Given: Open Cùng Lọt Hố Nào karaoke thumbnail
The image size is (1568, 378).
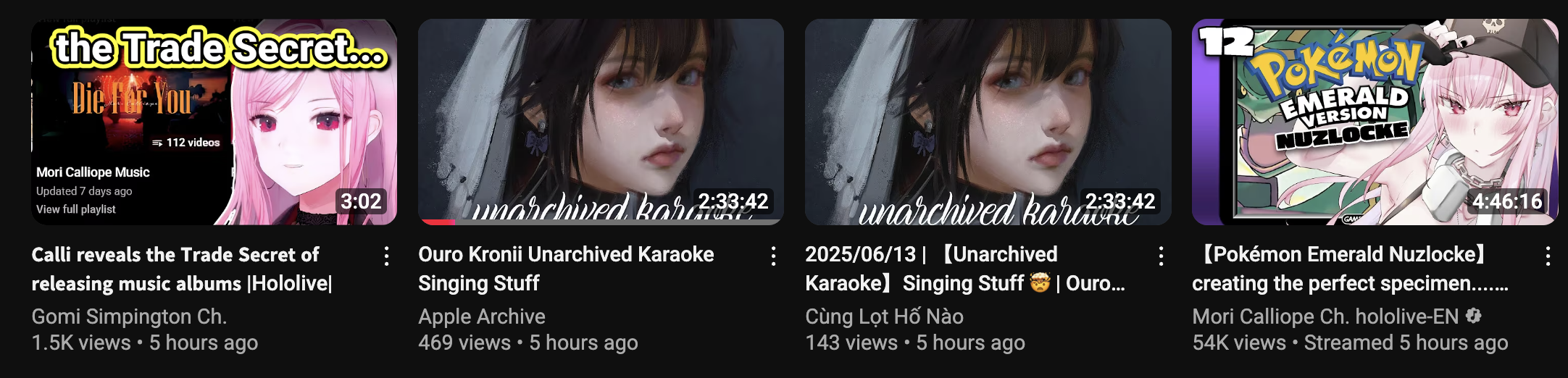Looking at the screenshot, I should (x=988, y=122).
